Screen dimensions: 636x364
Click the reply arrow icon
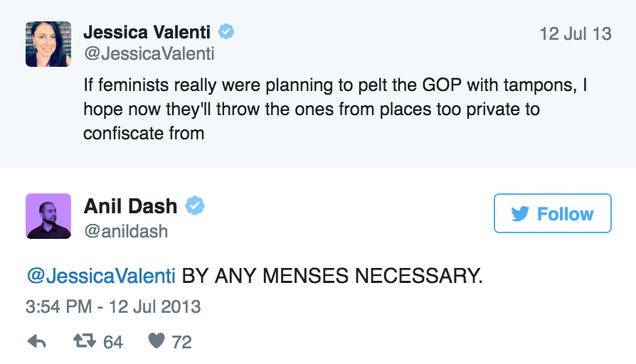click(x=37, y=341)
